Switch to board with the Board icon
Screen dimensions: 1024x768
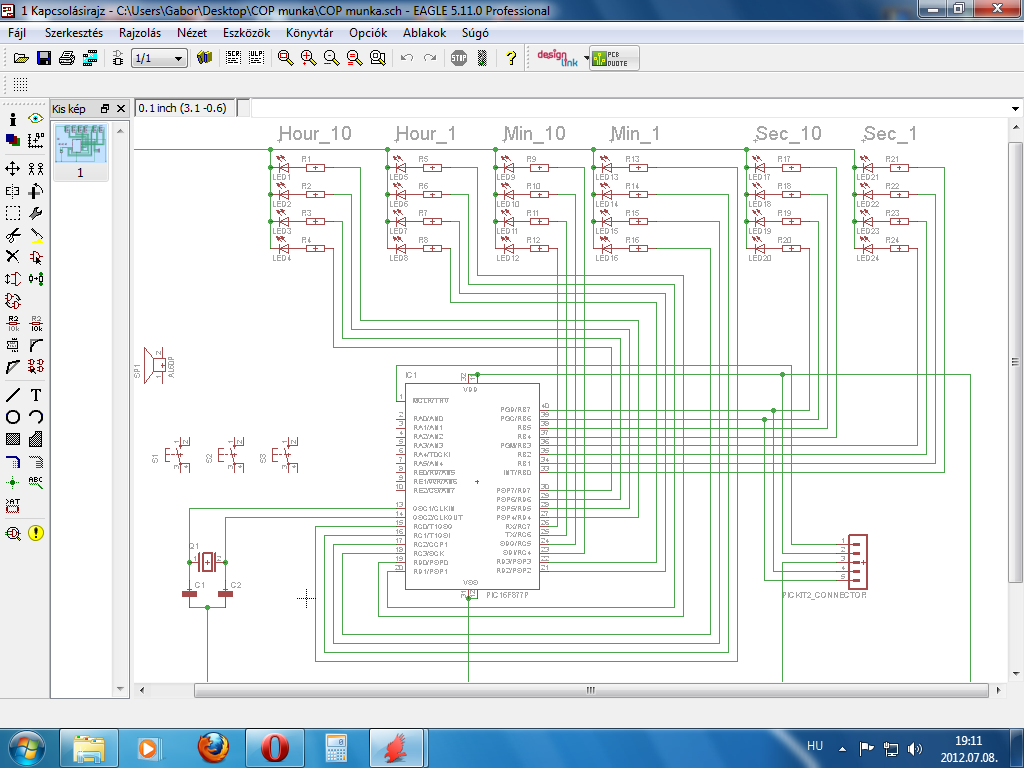[118, 58]
